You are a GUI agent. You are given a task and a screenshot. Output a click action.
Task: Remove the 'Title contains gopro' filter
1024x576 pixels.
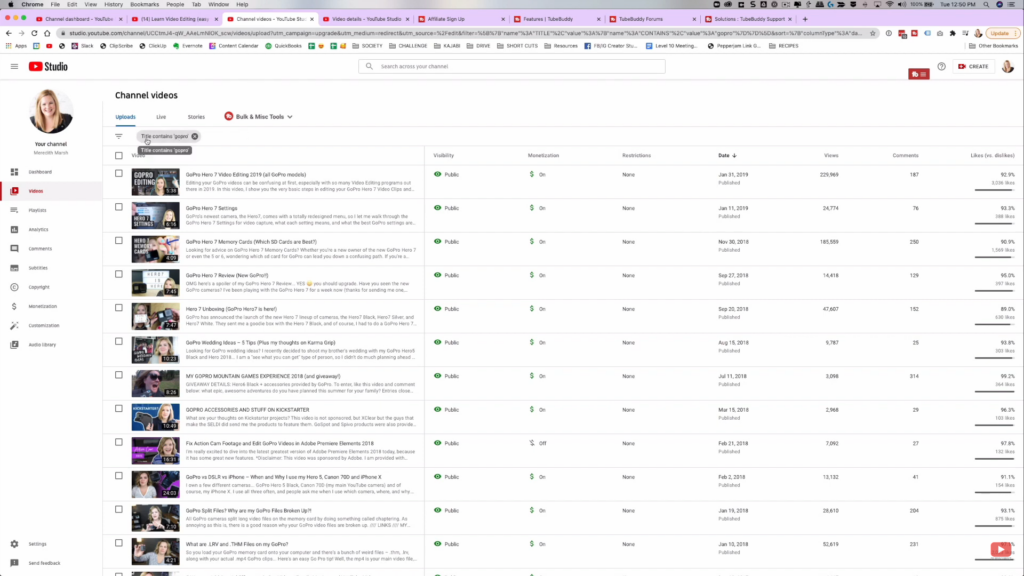(195, 136)
